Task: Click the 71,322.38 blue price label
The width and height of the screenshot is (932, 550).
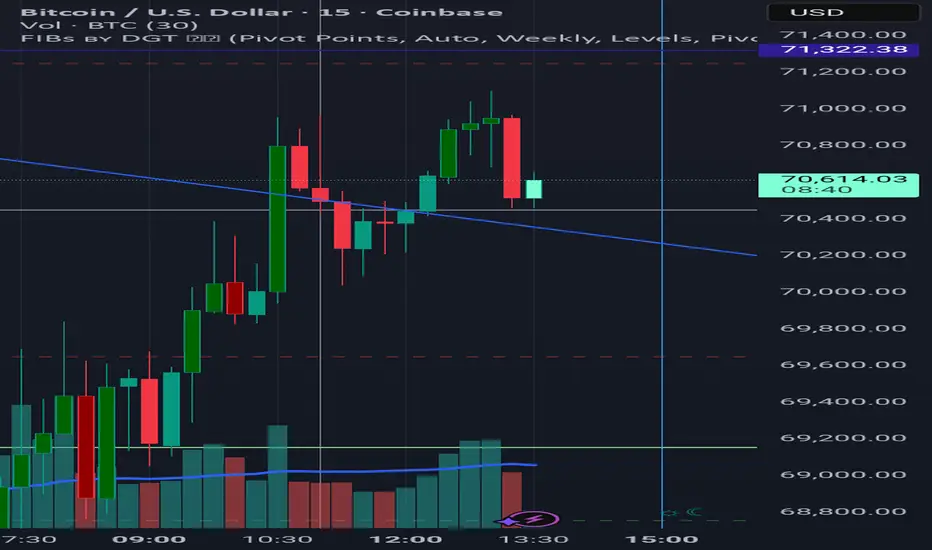Action: pyautogui.click(x=839, y=49)
